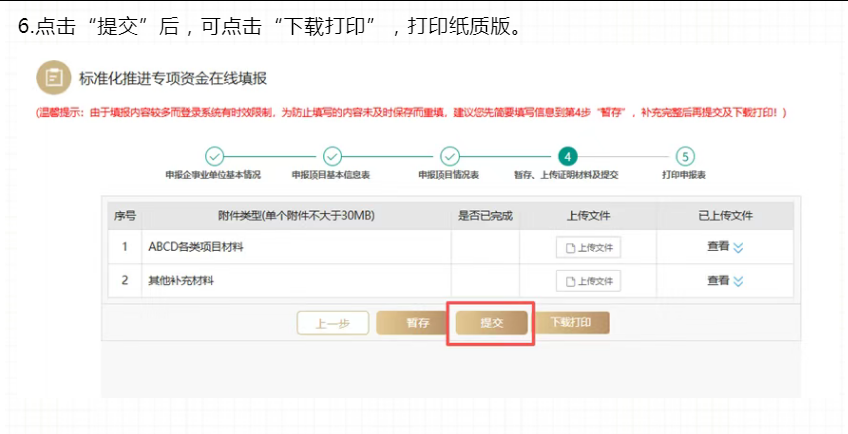Image resolution: width=848 pixels, height=434 pixels.
Task: Click column header 已上传文件
Action: [725, 216]
